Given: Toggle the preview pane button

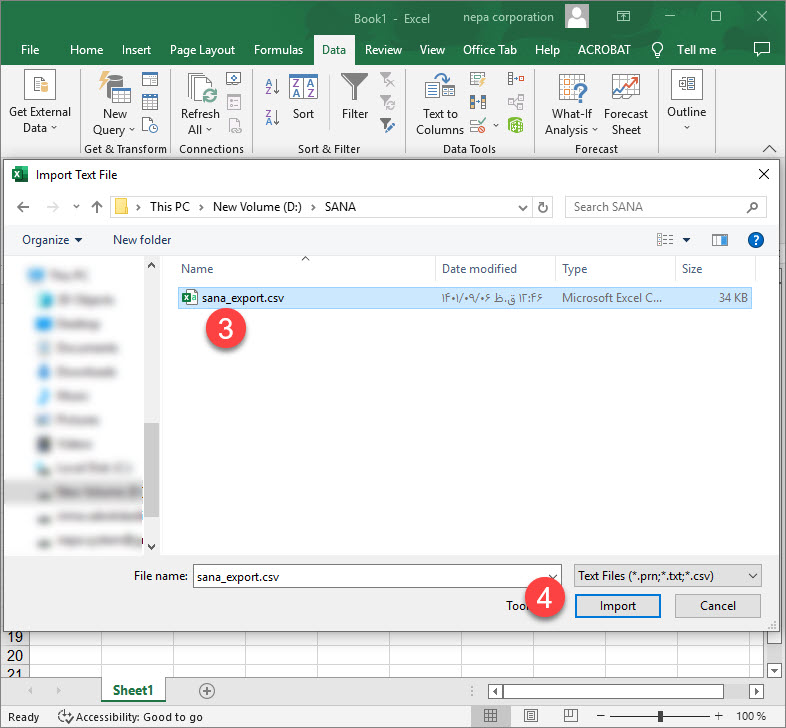Looking at the screenshot, I should click(720, 240).
